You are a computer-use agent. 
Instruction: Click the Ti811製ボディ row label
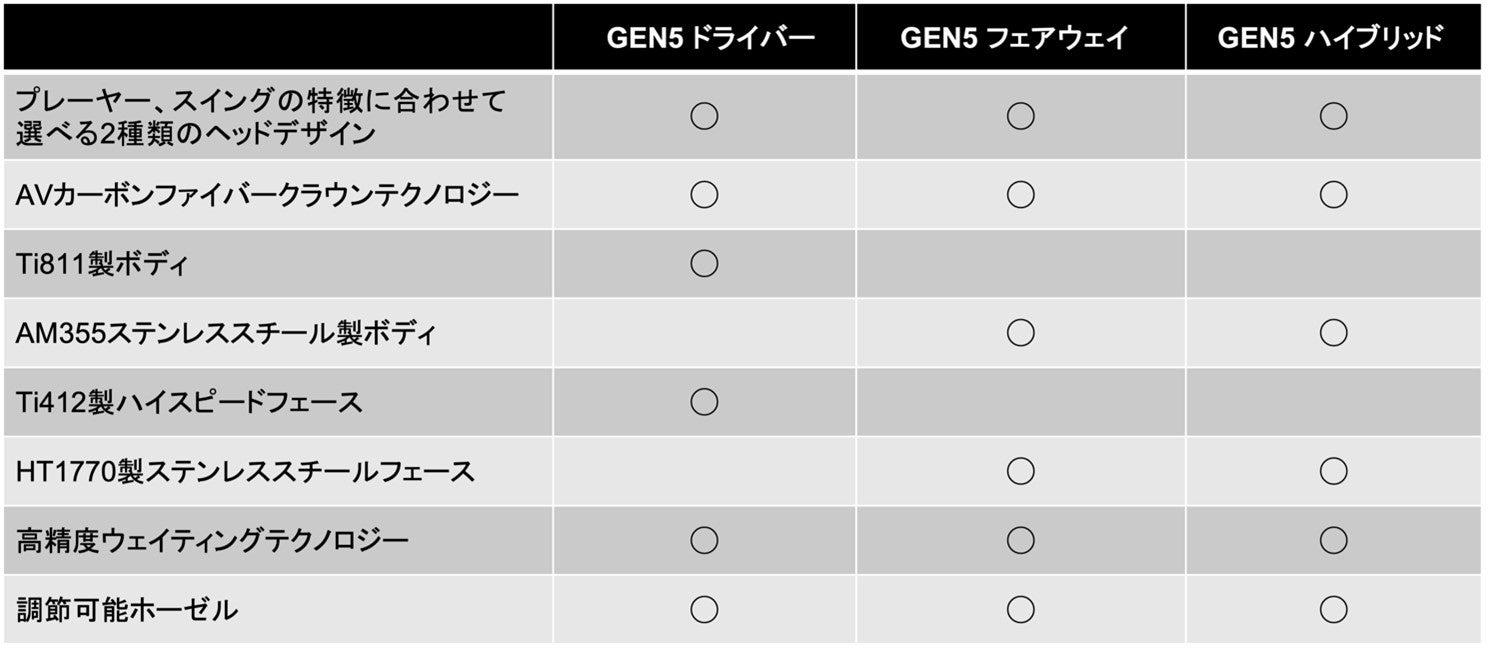click(x=102, y=264)
